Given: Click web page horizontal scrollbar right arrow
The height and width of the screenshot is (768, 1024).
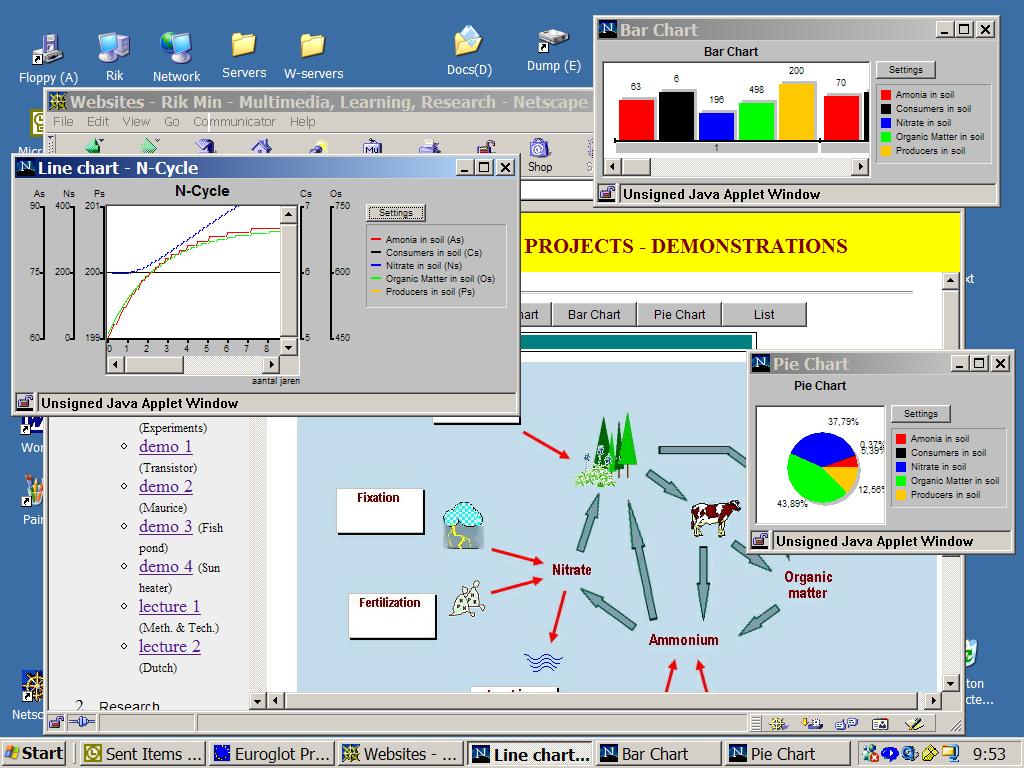Looking at the screenshot, I should coord(934,701).
